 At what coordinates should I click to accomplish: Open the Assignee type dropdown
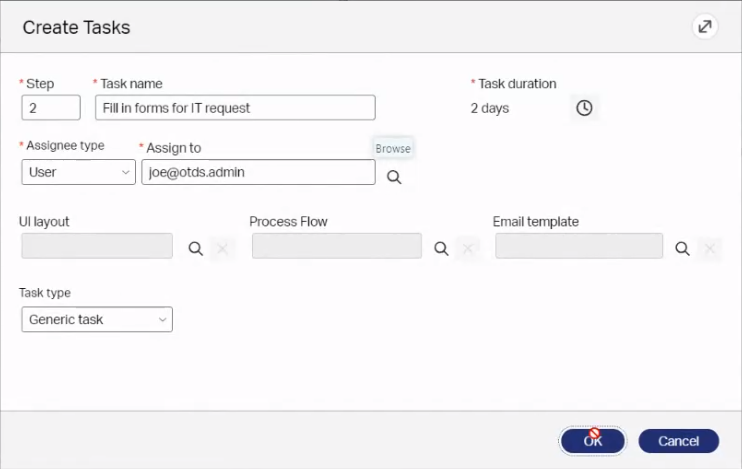(x=78, y=172)
